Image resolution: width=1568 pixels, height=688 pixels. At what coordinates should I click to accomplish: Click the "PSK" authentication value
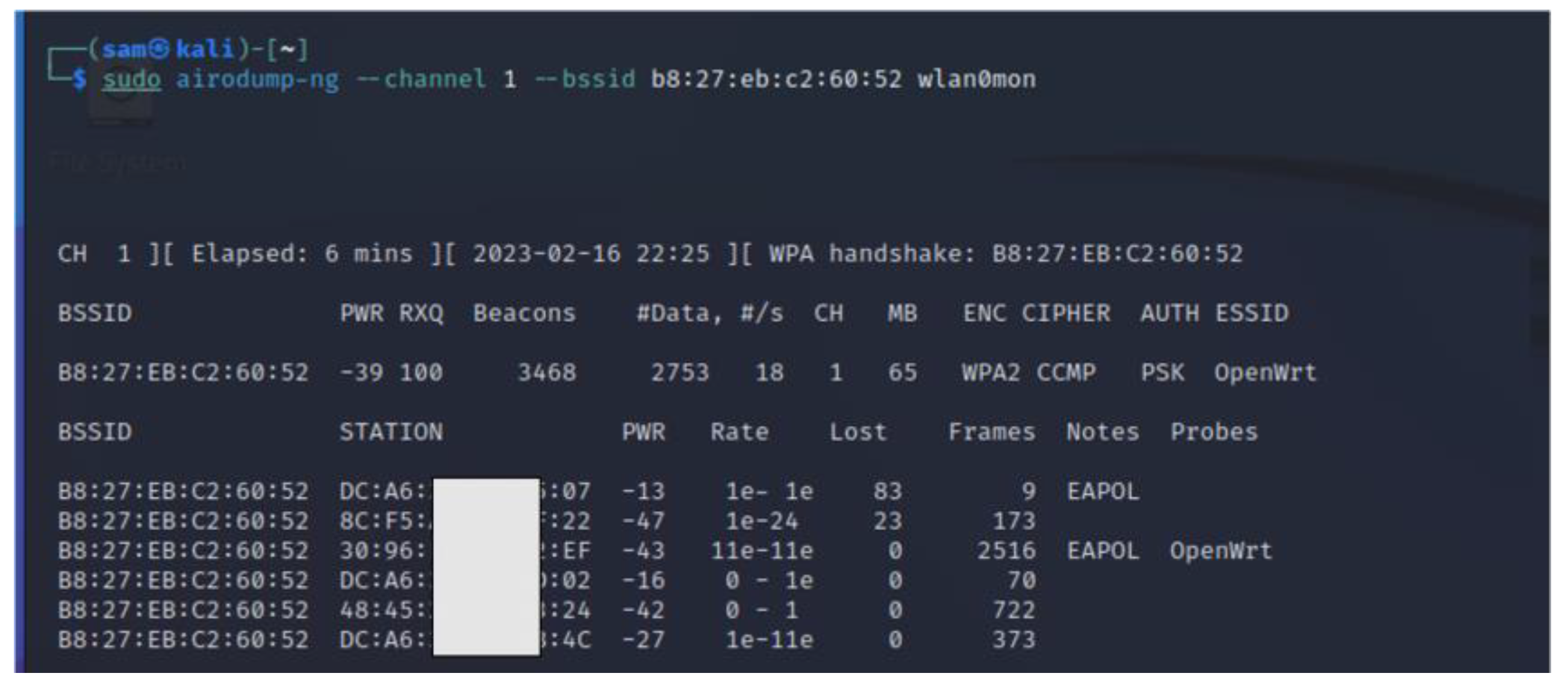1162,372
